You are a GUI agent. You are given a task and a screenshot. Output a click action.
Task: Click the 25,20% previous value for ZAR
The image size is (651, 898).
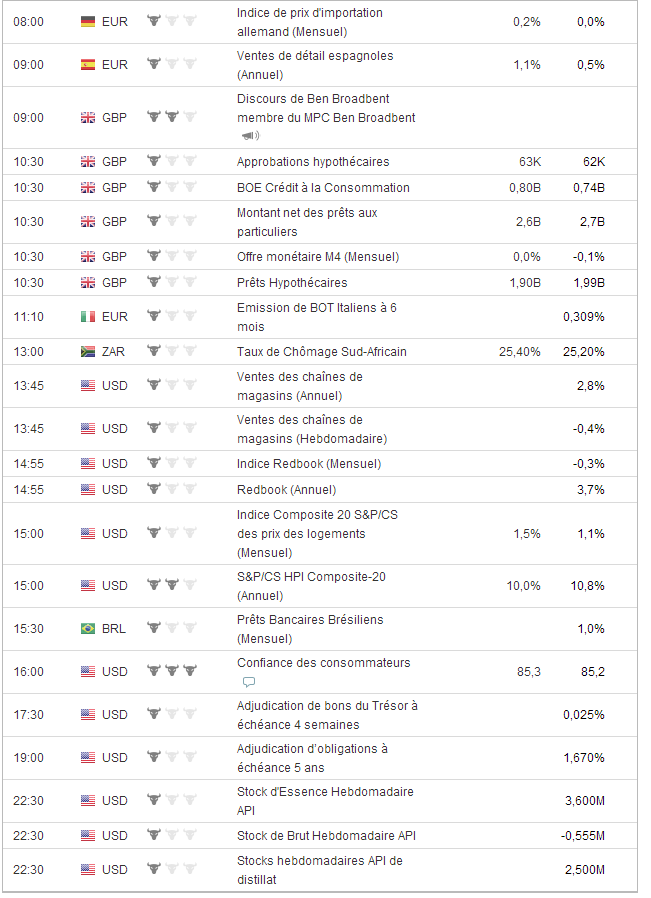pos(584,352)
